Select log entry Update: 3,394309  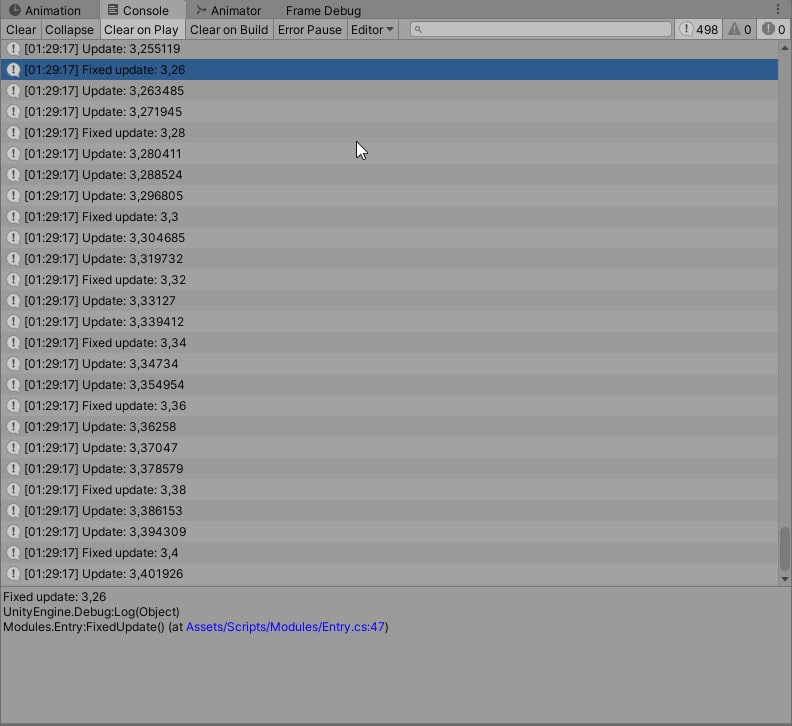click(389, 531)
